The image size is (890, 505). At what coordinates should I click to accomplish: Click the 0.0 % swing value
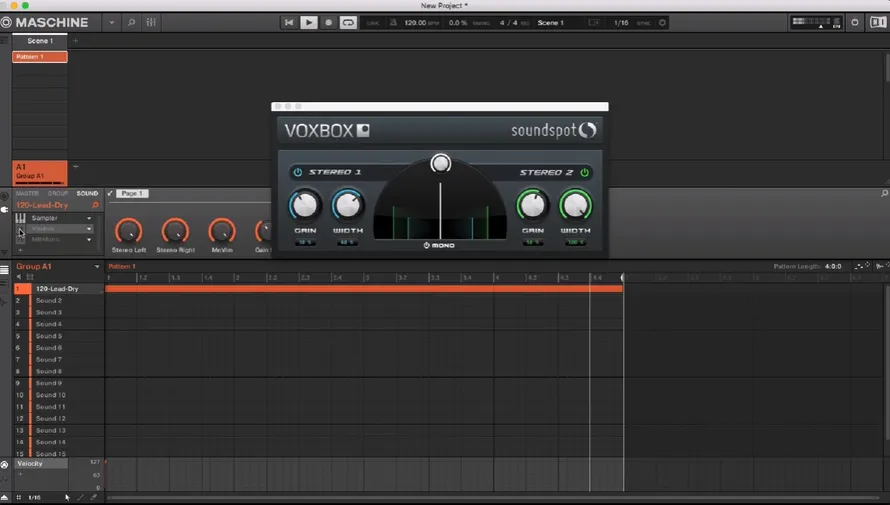[x=457, y=23]
